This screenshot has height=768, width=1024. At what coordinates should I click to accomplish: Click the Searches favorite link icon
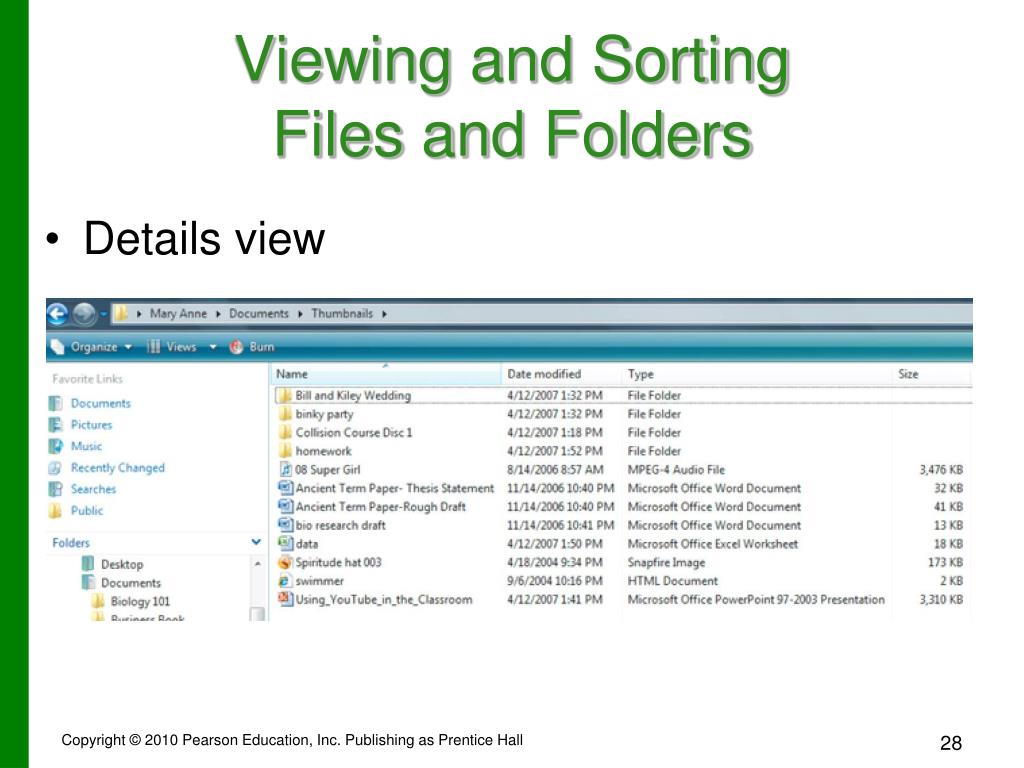pos(56,489)
